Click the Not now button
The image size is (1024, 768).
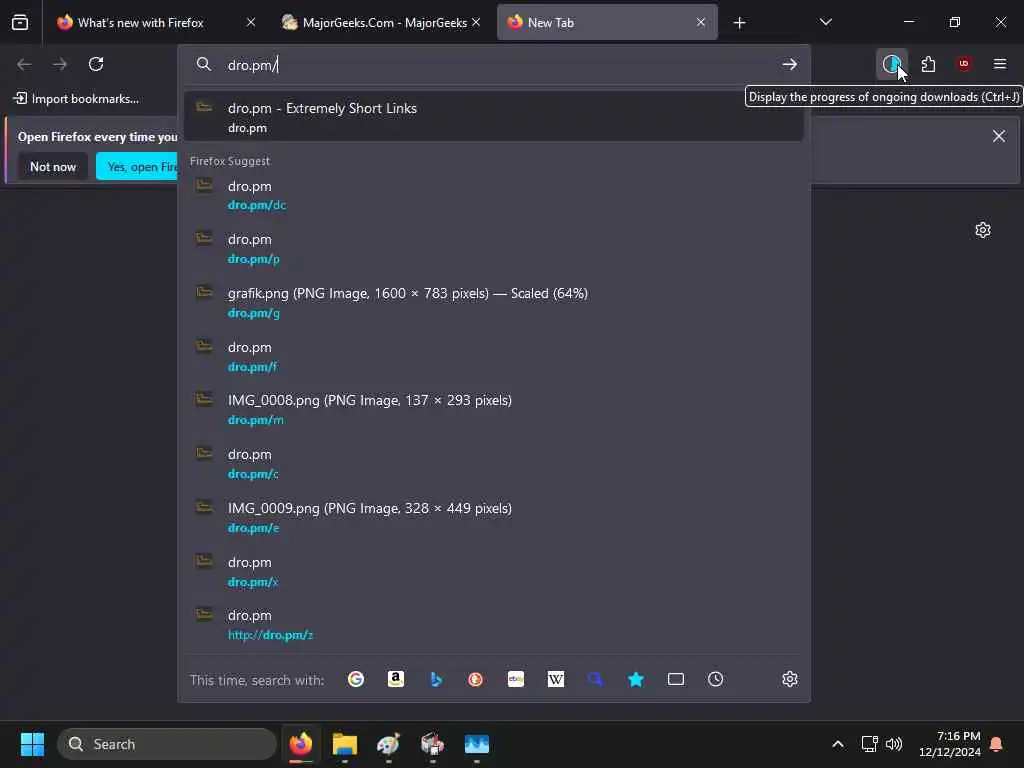(x=53, y=167)
